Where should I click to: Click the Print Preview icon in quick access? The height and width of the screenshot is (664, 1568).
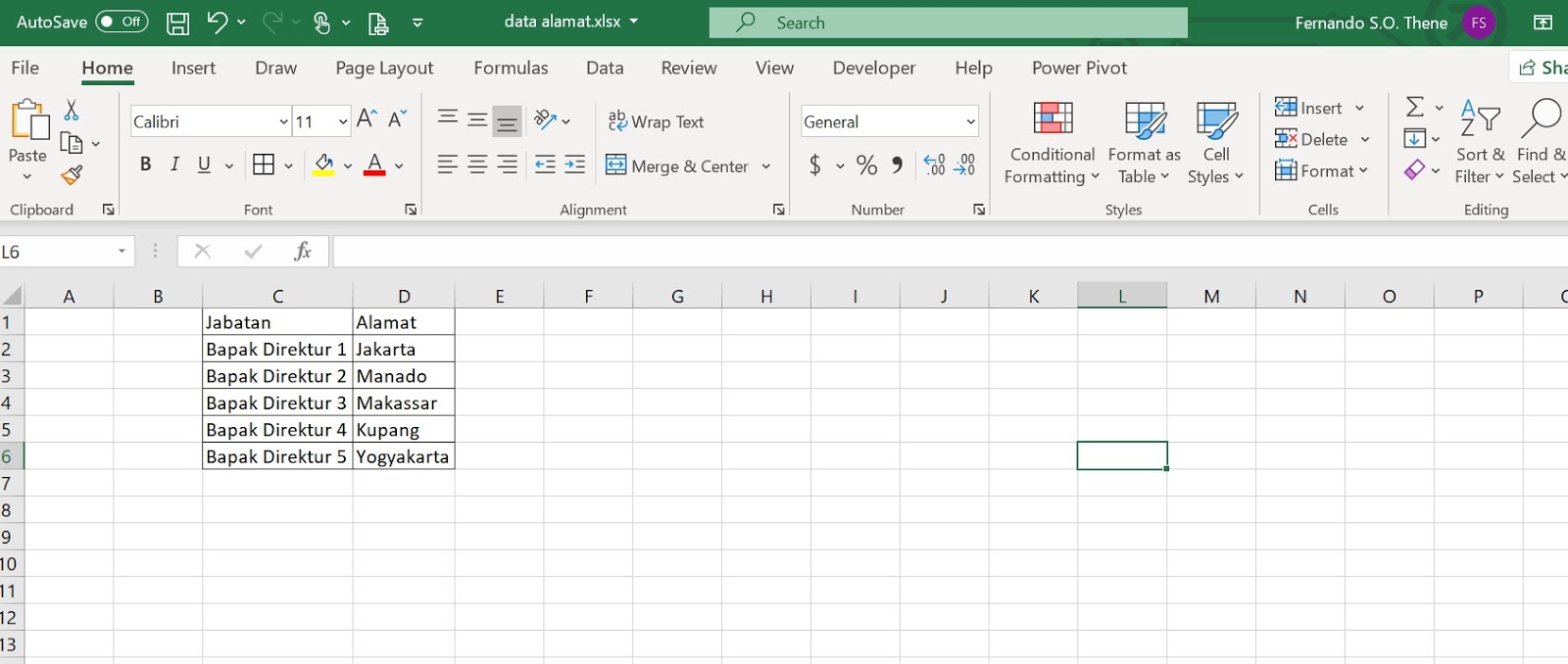pos(377,23)
